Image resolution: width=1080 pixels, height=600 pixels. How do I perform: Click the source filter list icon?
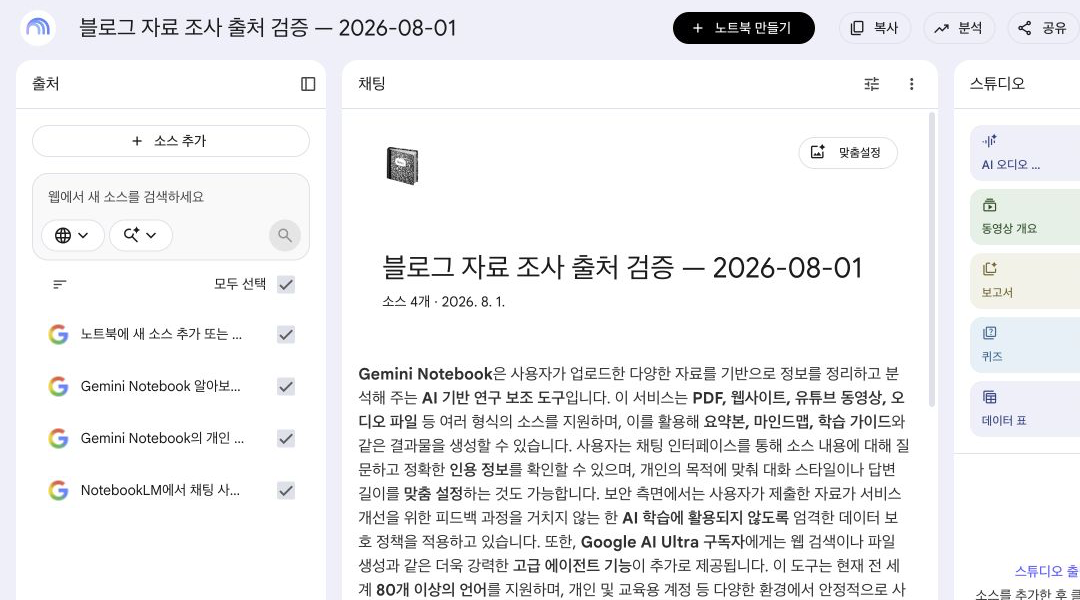[60, 284]
